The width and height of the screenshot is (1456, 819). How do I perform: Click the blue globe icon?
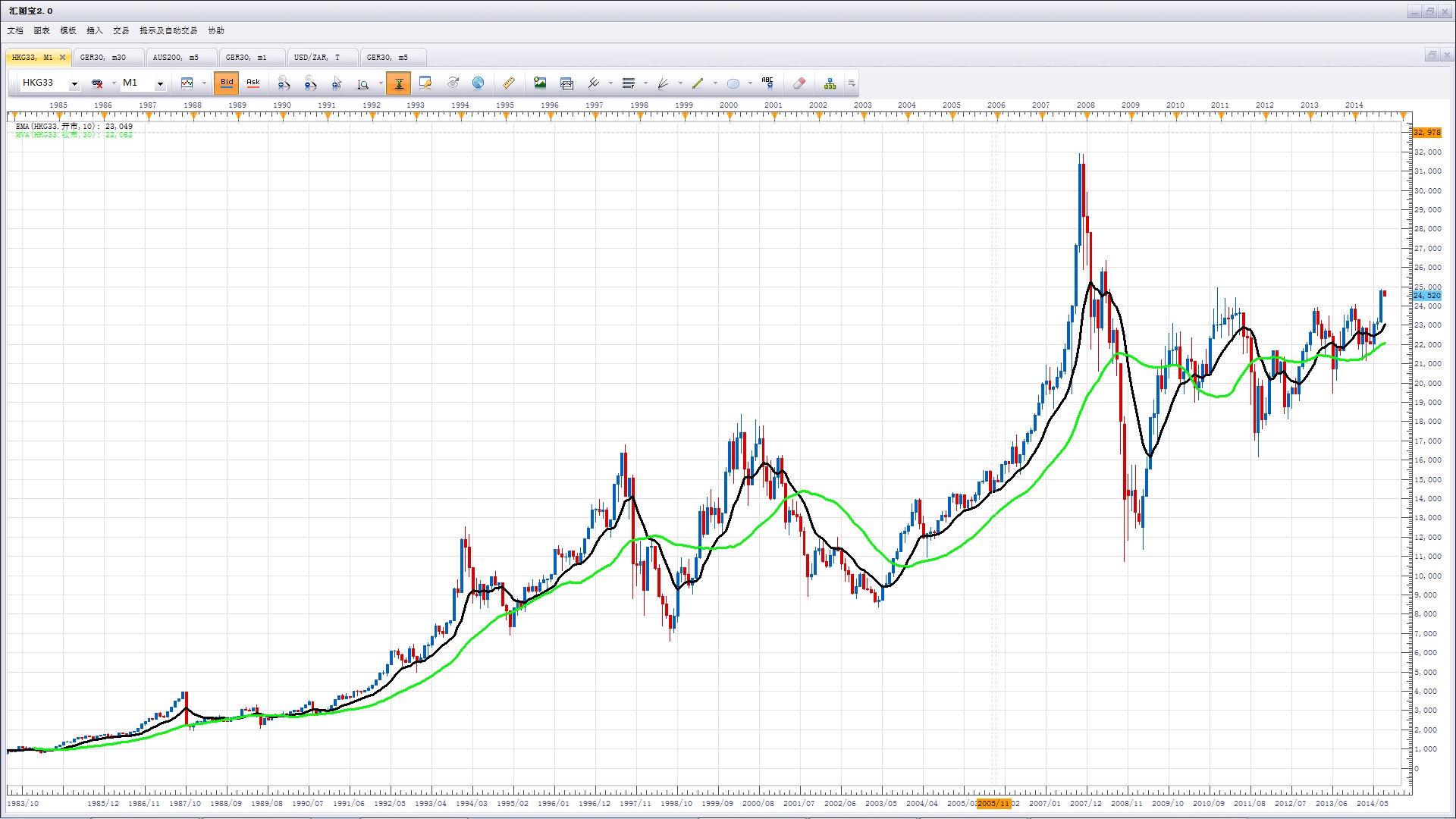(x=479, y=83)
